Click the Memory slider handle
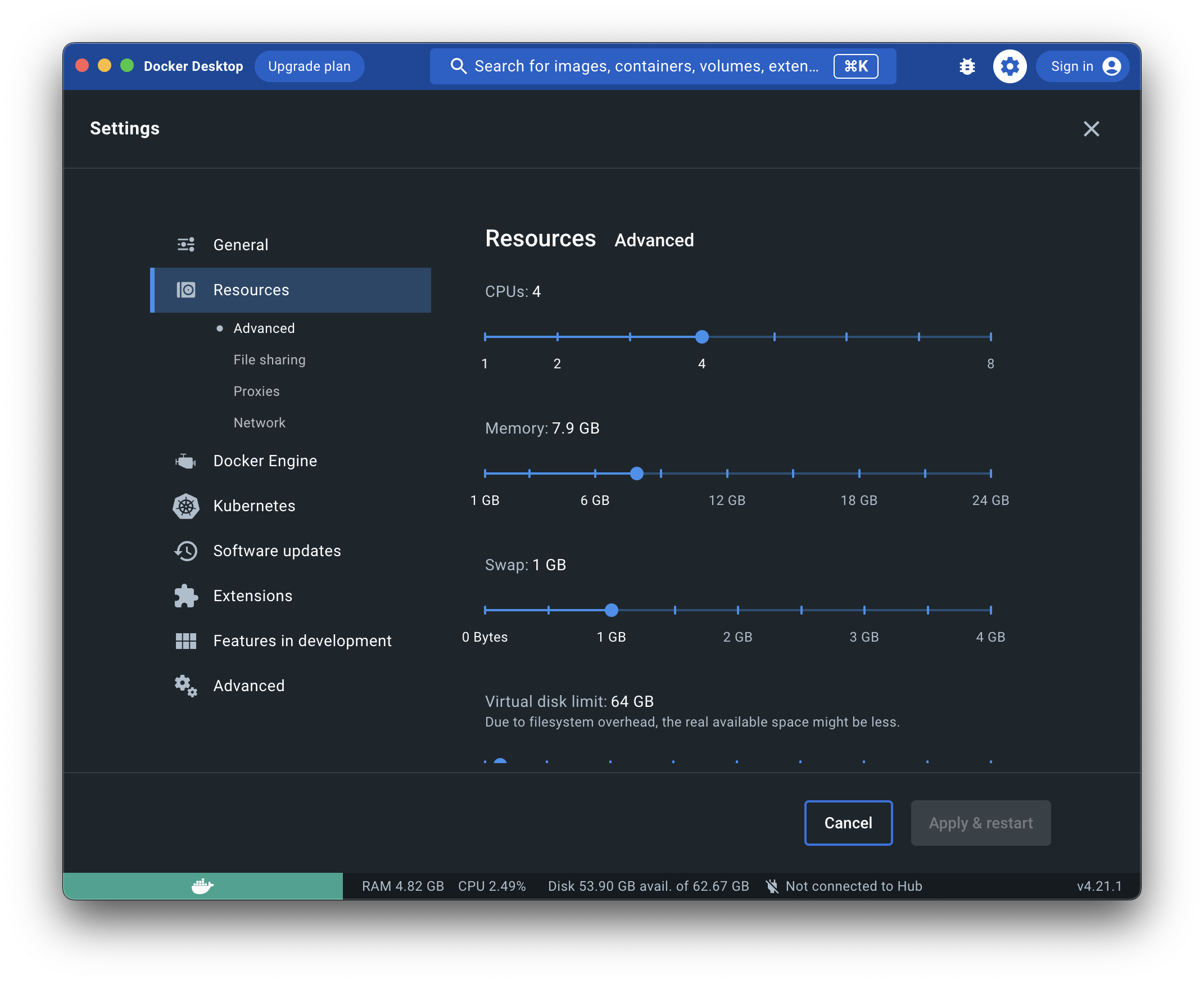Image resolution: width=1204 pixels, height=983 pixels. (637, 474)
